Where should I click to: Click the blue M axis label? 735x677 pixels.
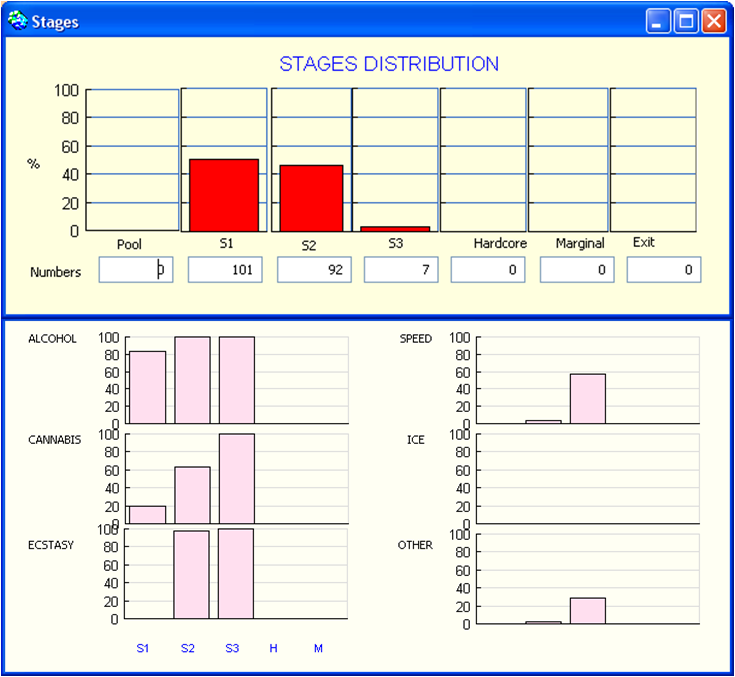(318, 648)
